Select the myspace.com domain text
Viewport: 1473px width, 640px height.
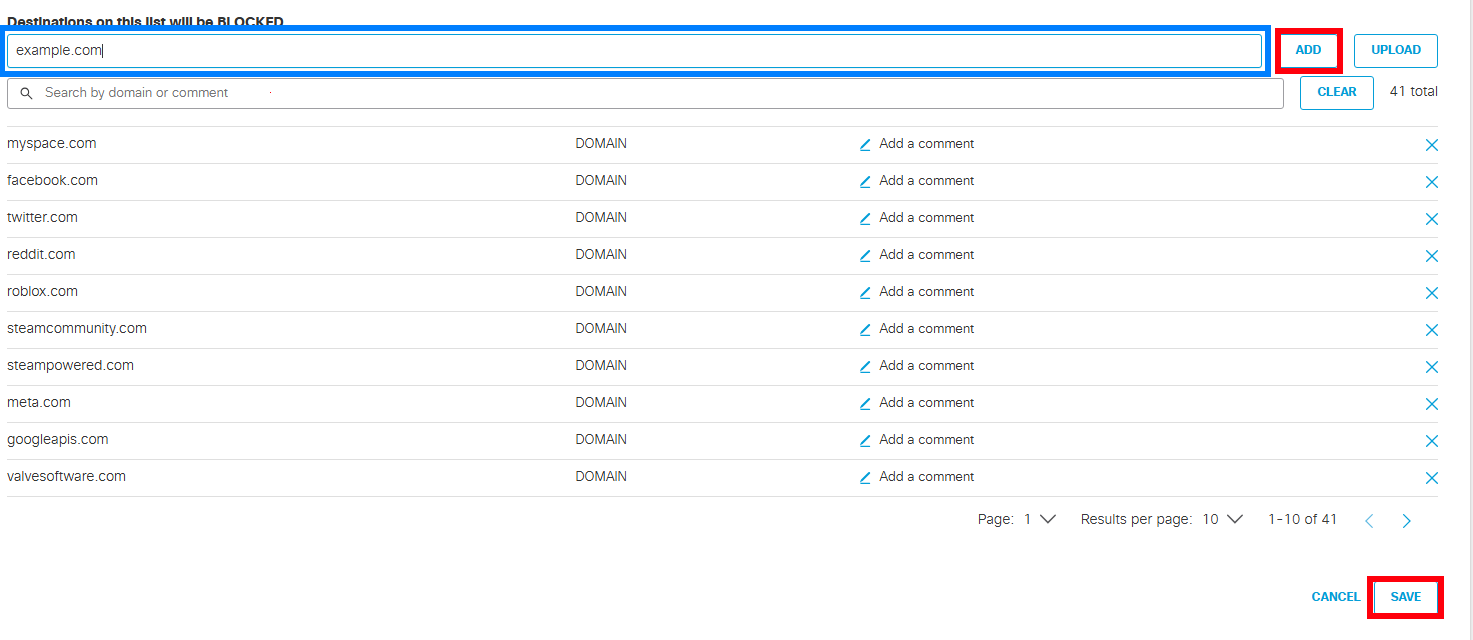52,144
